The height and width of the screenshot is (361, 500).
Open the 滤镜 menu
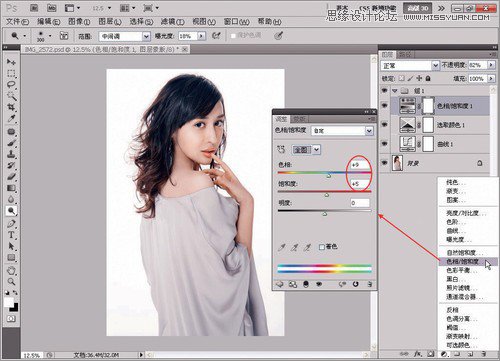tap(172, 22)
